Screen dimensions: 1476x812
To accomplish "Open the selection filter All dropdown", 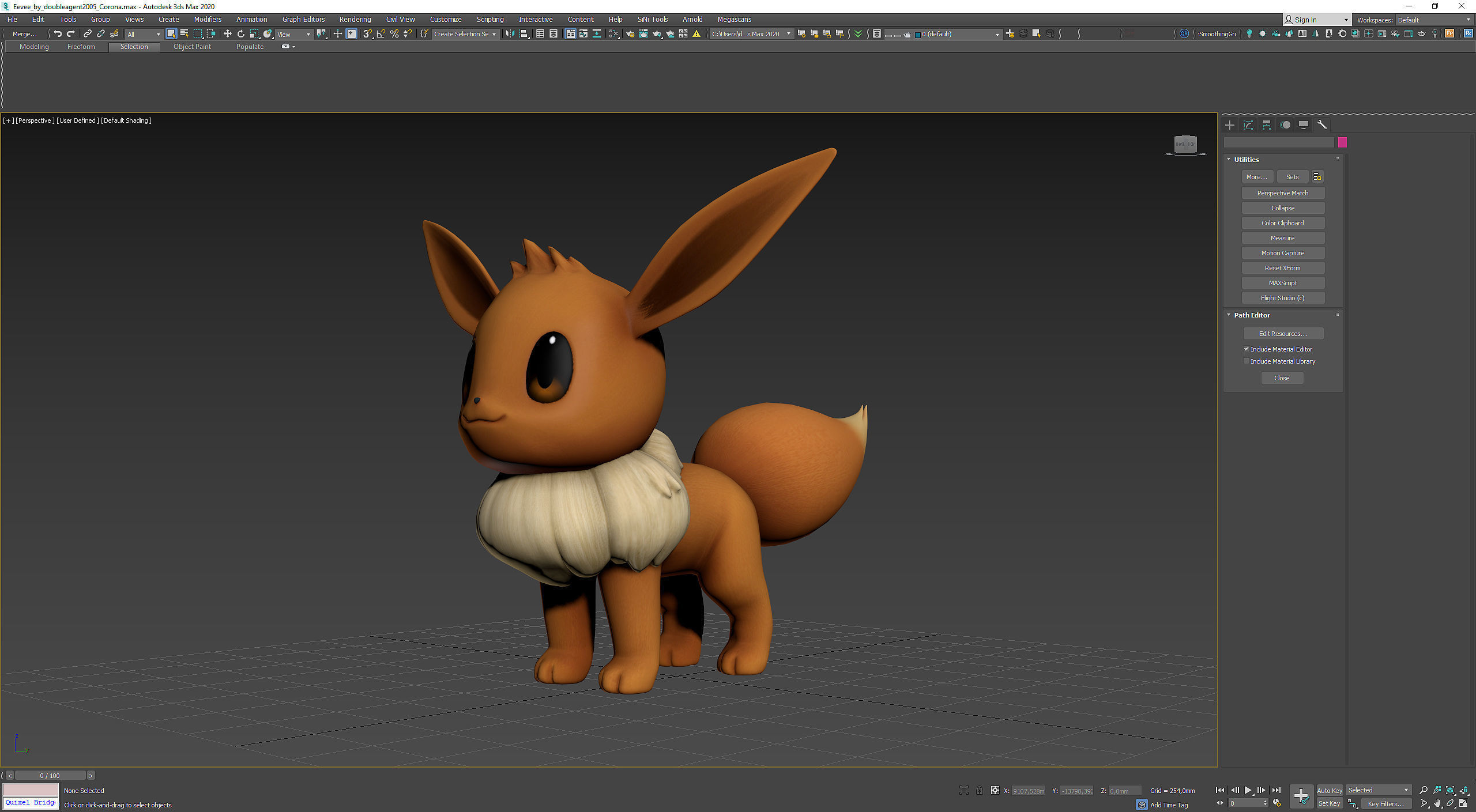I will [x=144, y=35].
